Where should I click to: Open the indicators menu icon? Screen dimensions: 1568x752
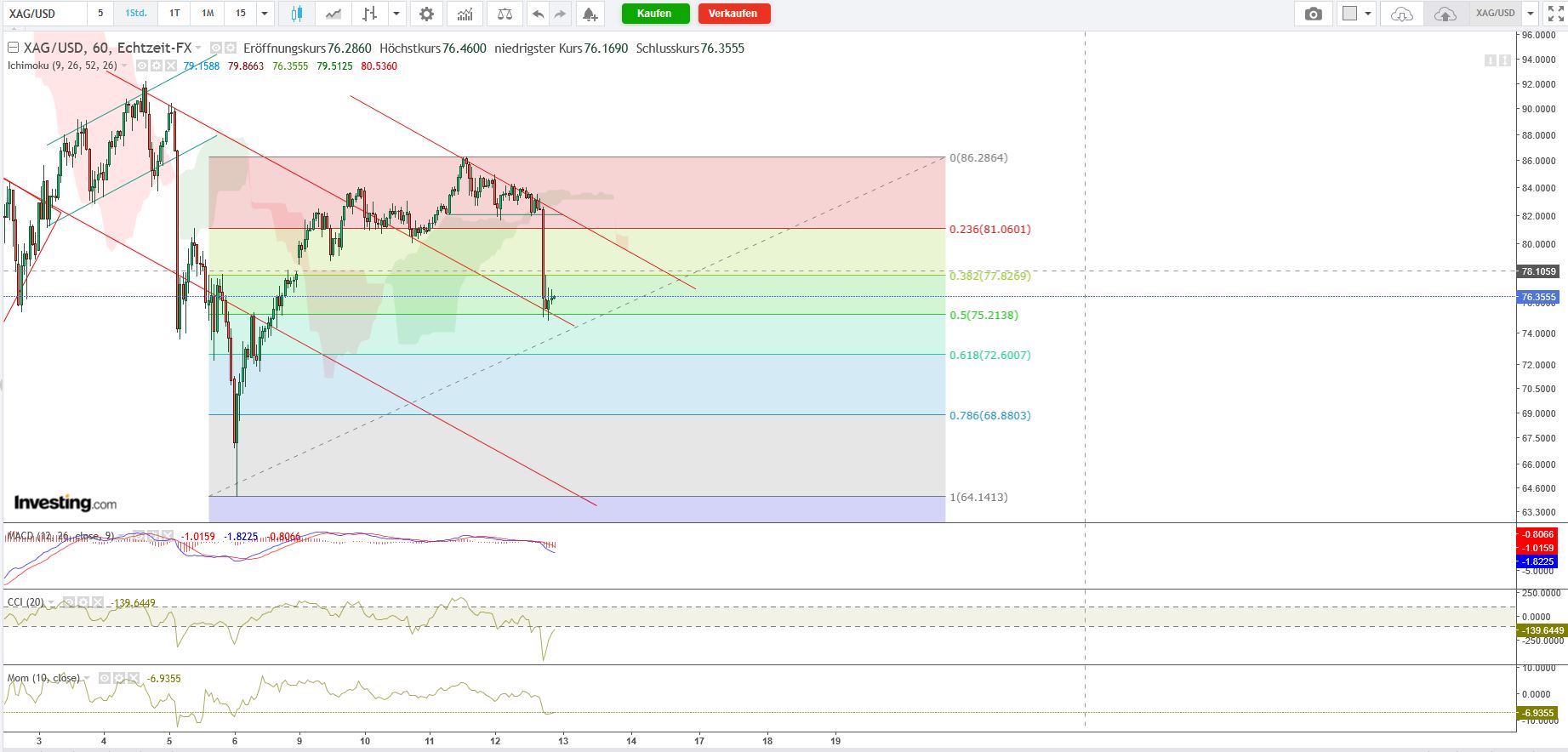pyautogui.click(x=465, y=14)
